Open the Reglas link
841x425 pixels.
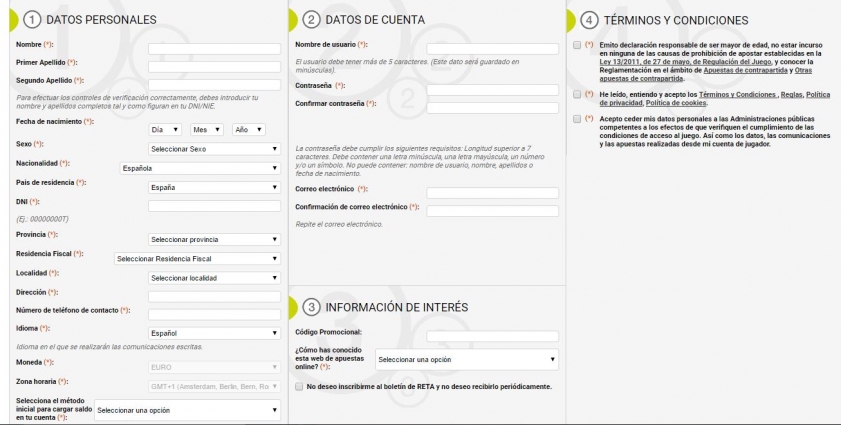792,94
